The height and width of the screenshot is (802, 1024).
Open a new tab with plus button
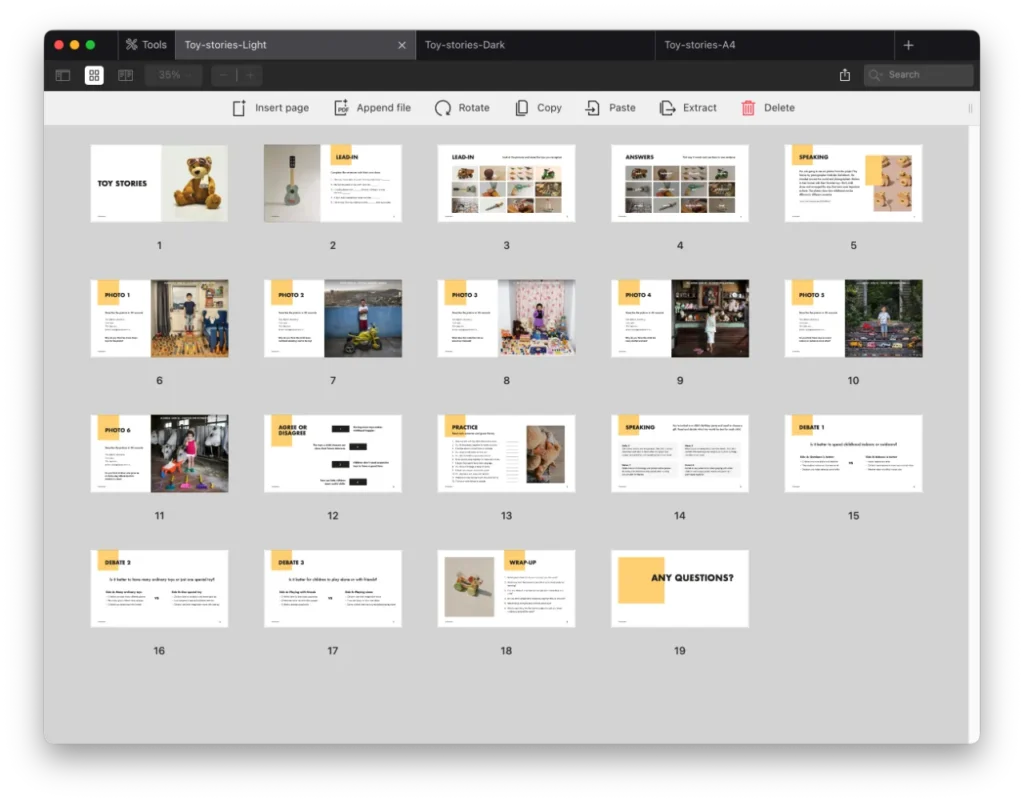908,45
